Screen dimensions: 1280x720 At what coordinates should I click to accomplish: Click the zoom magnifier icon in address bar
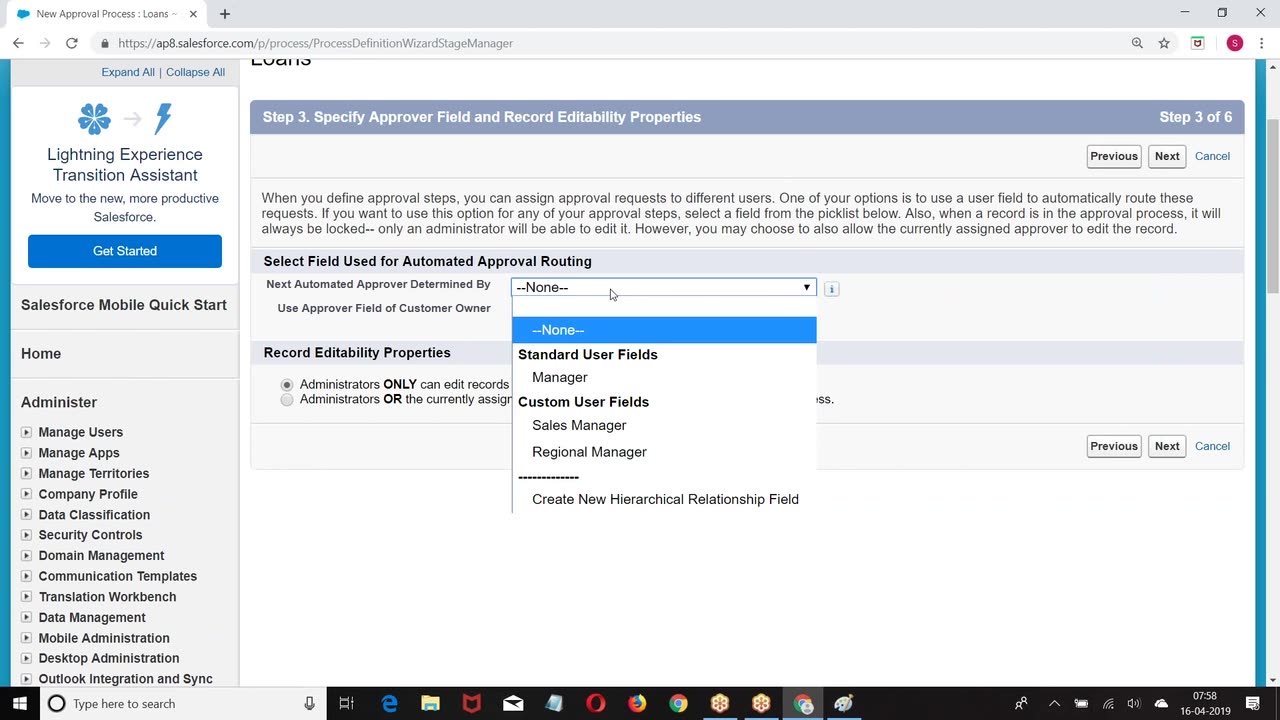pyautogui.click(x=1137, y=43)
